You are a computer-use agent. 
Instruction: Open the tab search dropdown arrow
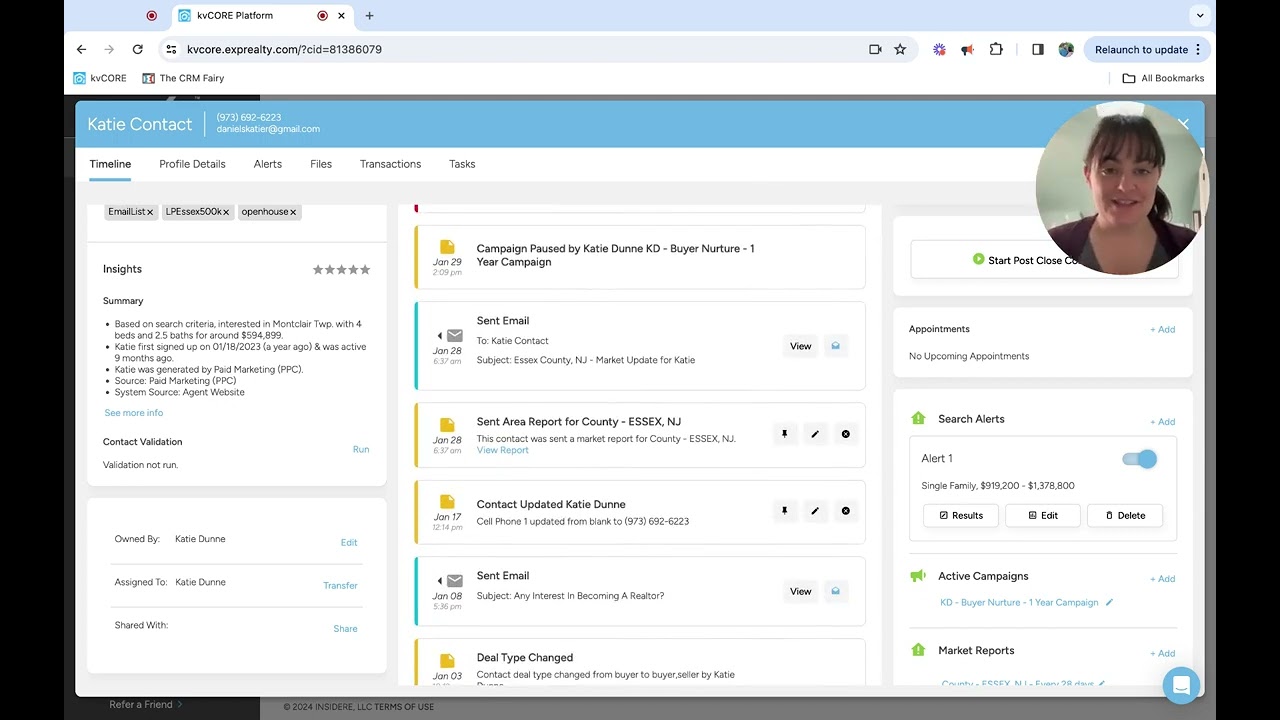tap(1200, 16)
